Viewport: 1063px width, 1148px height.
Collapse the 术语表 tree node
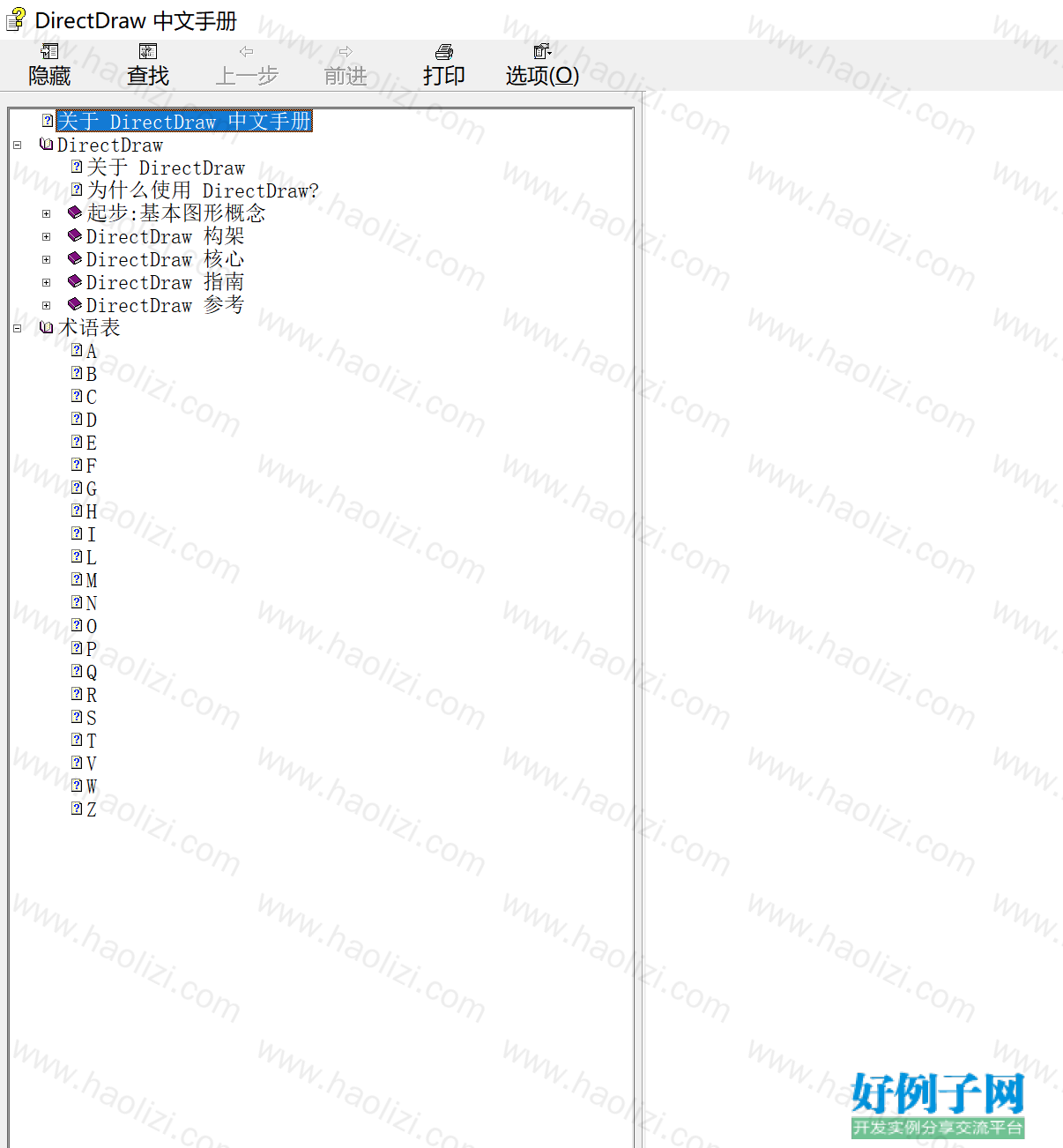pyautogui.click(x=17, y=328)
